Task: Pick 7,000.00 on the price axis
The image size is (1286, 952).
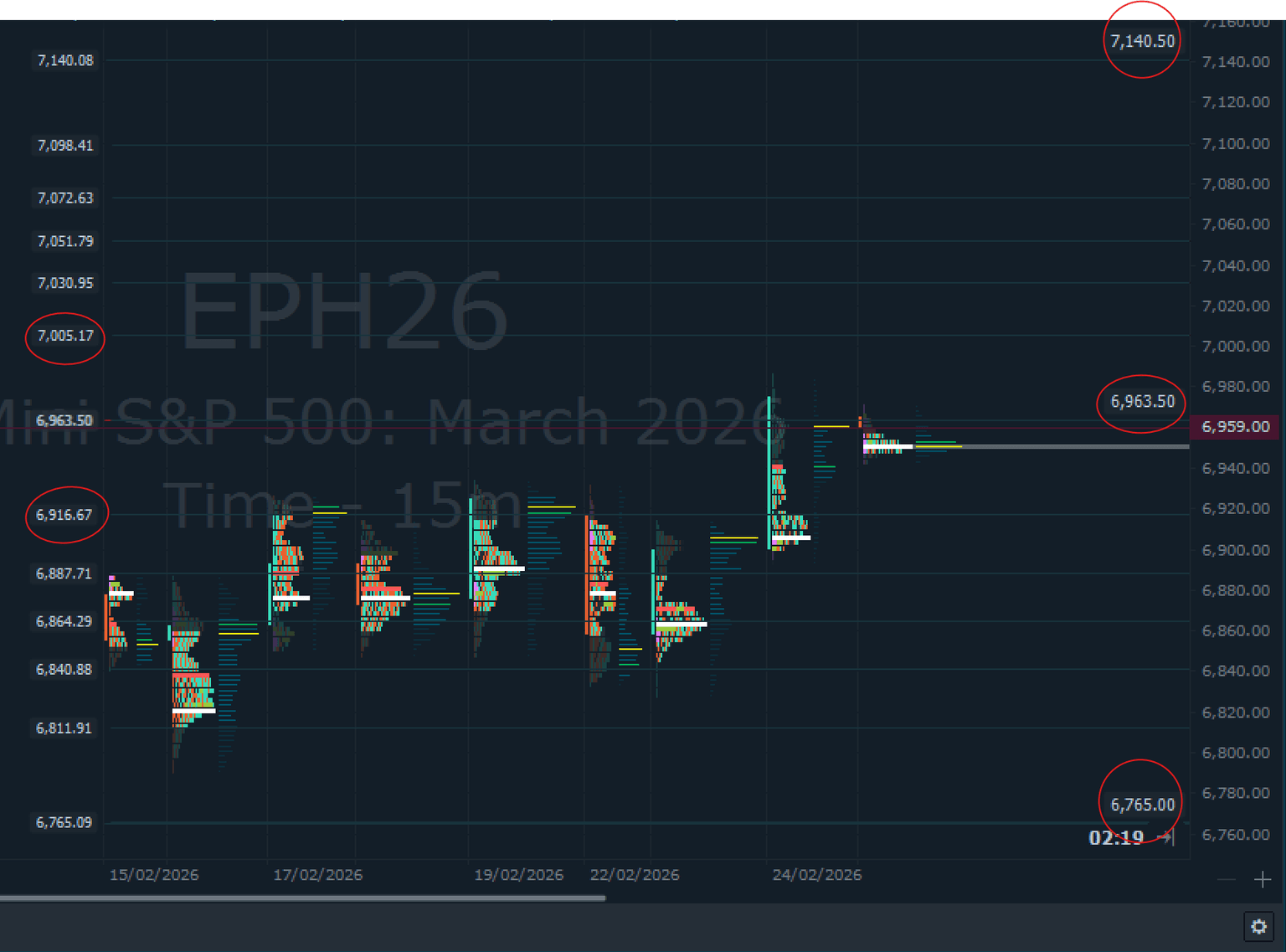Action: pyautogui.click(x=1236, y=347)
